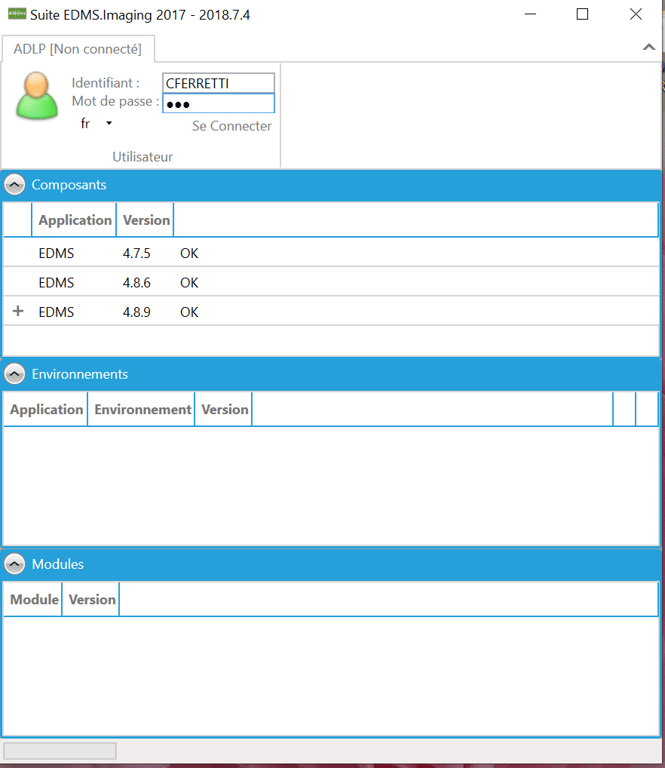Select the EDMS row of version 4.8.9
This screenshot has height=768, width=665.
pyautogui.click(x=331, y=312)
